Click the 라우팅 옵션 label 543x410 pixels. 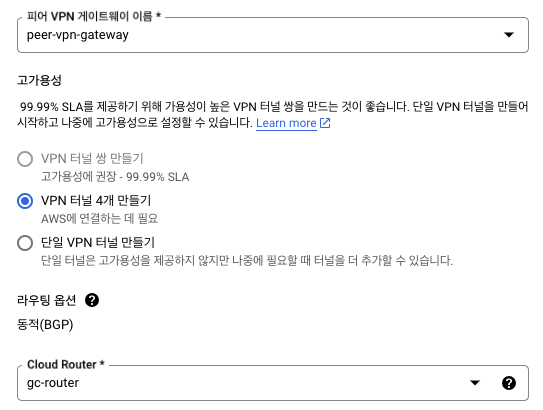click(46, 300)
